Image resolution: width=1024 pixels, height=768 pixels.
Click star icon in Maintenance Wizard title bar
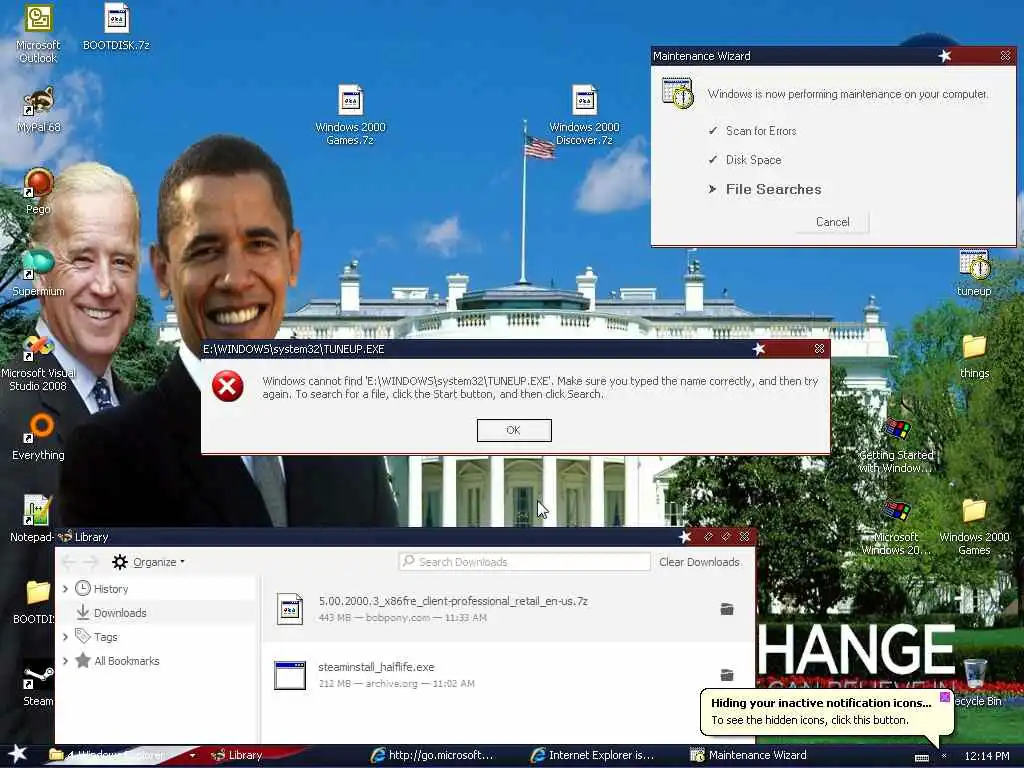pos(945,56)
